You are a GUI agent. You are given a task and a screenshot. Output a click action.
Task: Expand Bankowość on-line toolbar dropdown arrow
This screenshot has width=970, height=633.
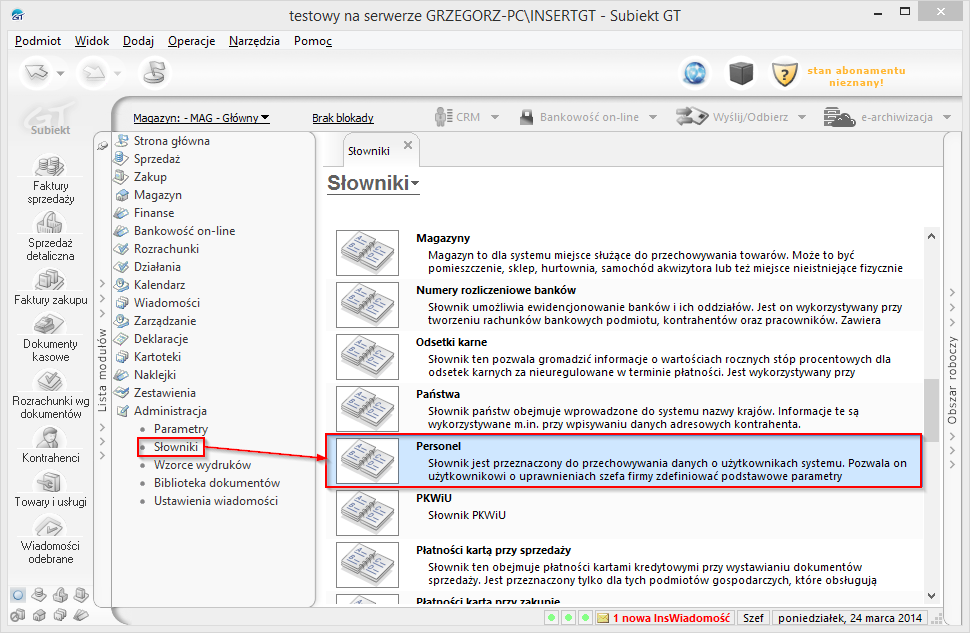[x=653, y=117]
